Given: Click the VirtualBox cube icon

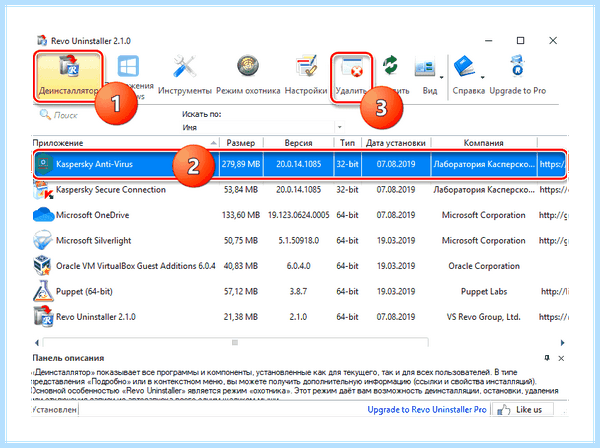Looking at the screenshot, I should click(x=42, y=266).
